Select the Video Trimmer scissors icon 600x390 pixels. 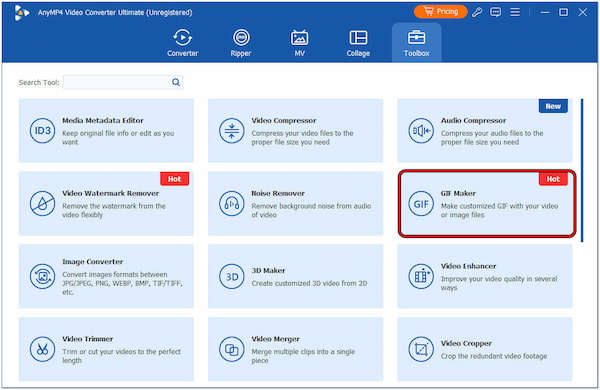point(42,349)
